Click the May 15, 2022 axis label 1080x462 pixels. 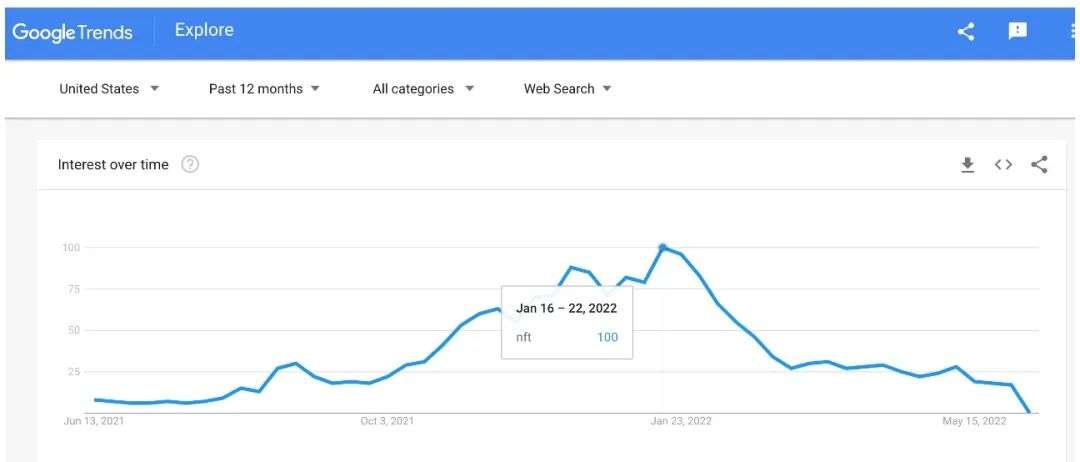(973, 421)
